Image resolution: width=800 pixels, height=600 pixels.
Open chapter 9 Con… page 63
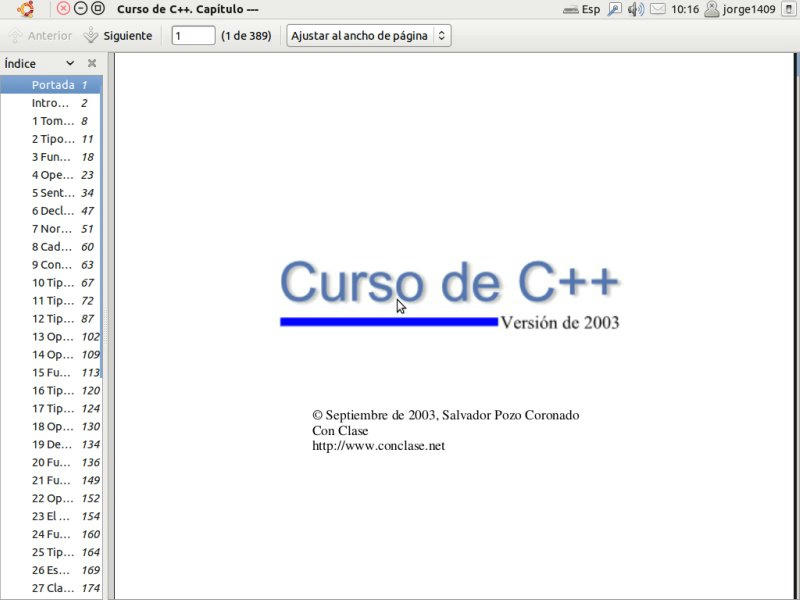(51, 265)
